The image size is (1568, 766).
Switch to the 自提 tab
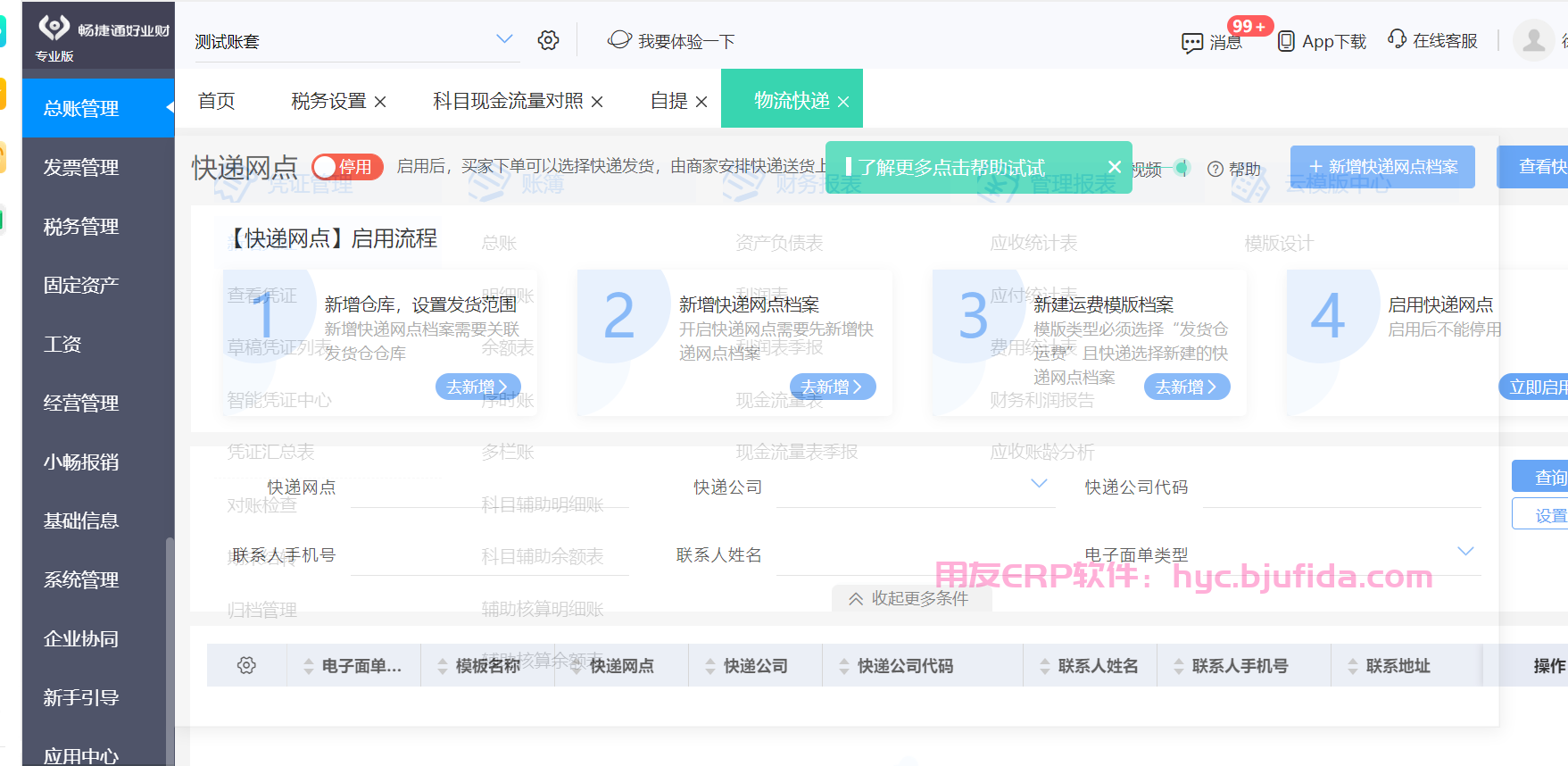coord(669,101)
